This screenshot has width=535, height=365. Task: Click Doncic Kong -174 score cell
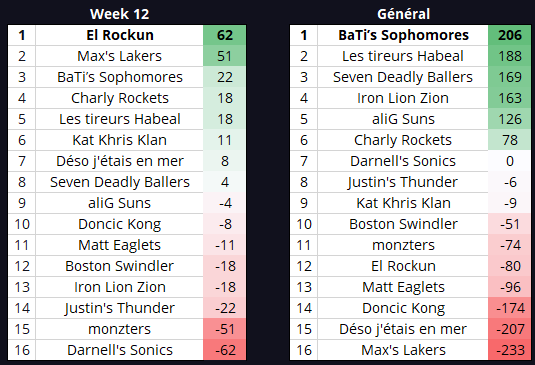pyautogui.click(x=509, y=308)
